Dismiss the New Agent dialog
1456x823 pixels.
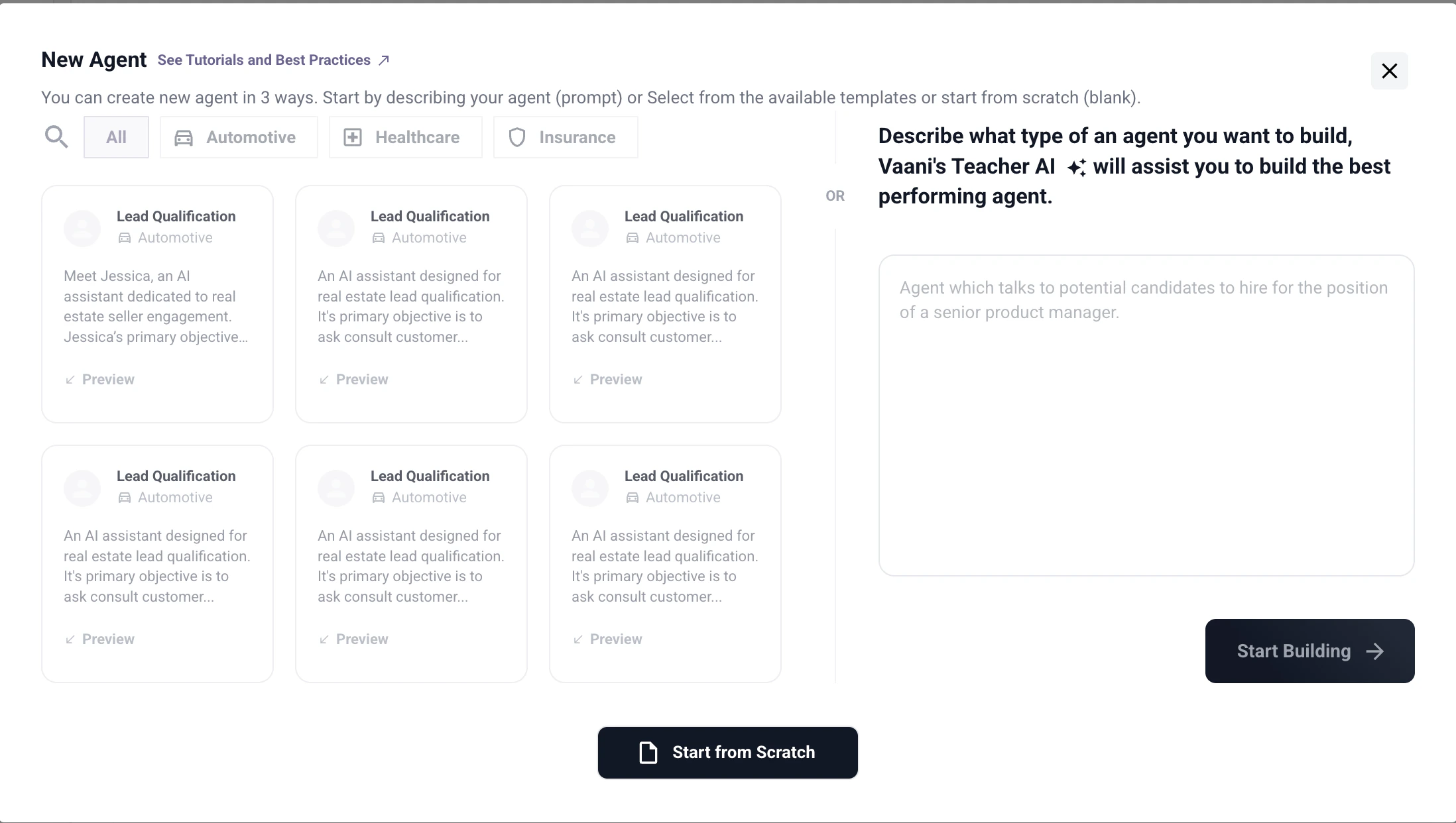(x=1390, y=71)
